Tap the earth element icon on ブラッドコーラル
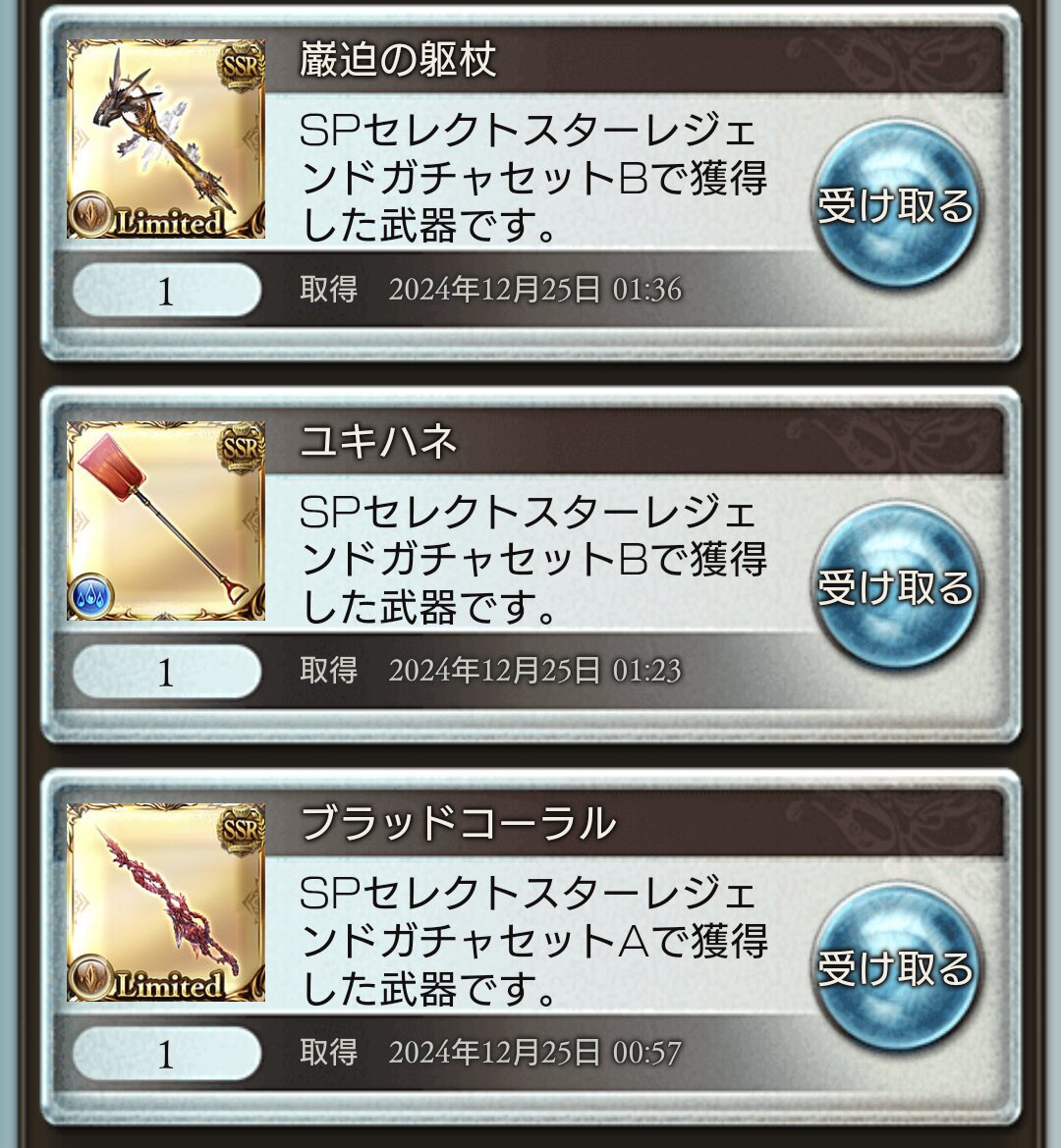Image resolution: width=1061 pixels, height=1148 pixels. point(90,977)
